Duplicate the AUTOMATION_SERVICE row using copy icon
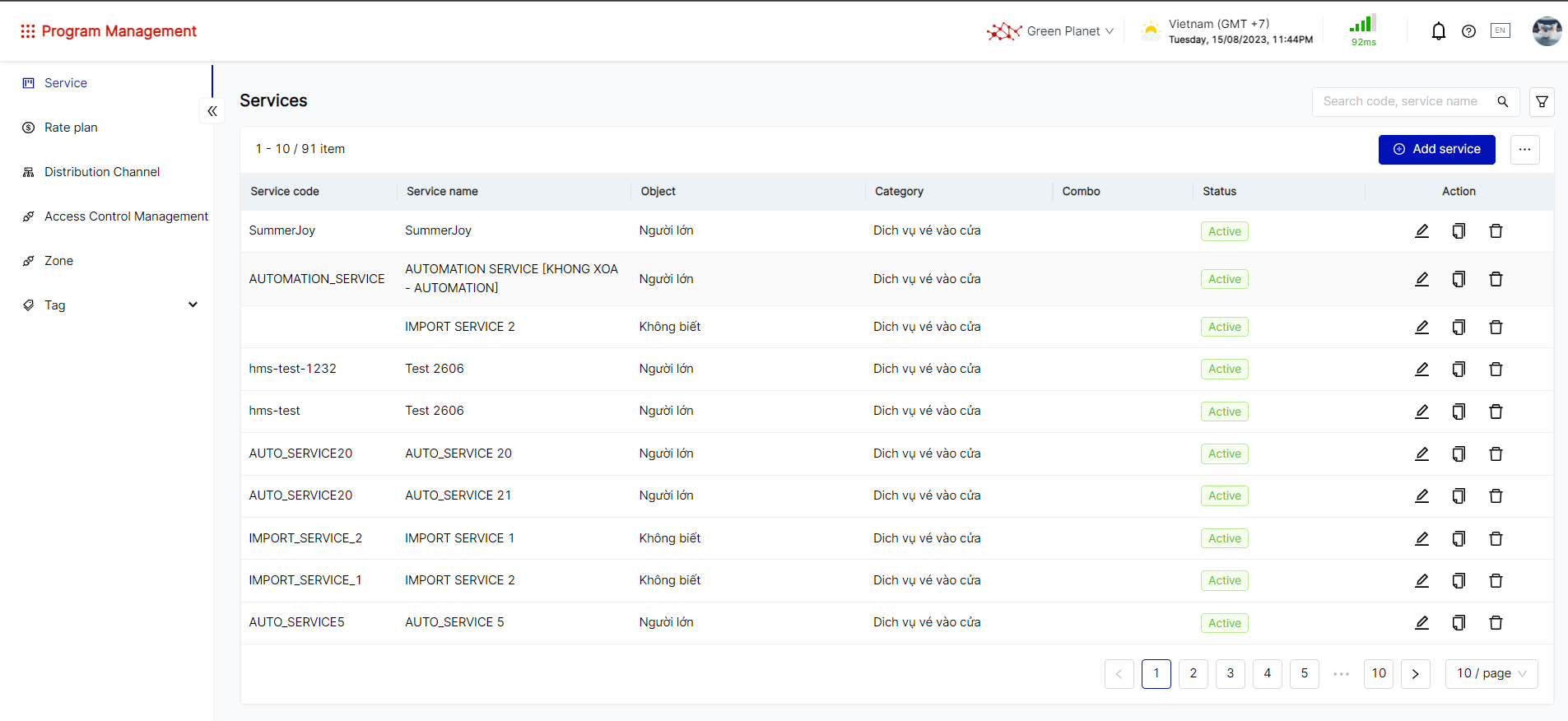 1459,279
